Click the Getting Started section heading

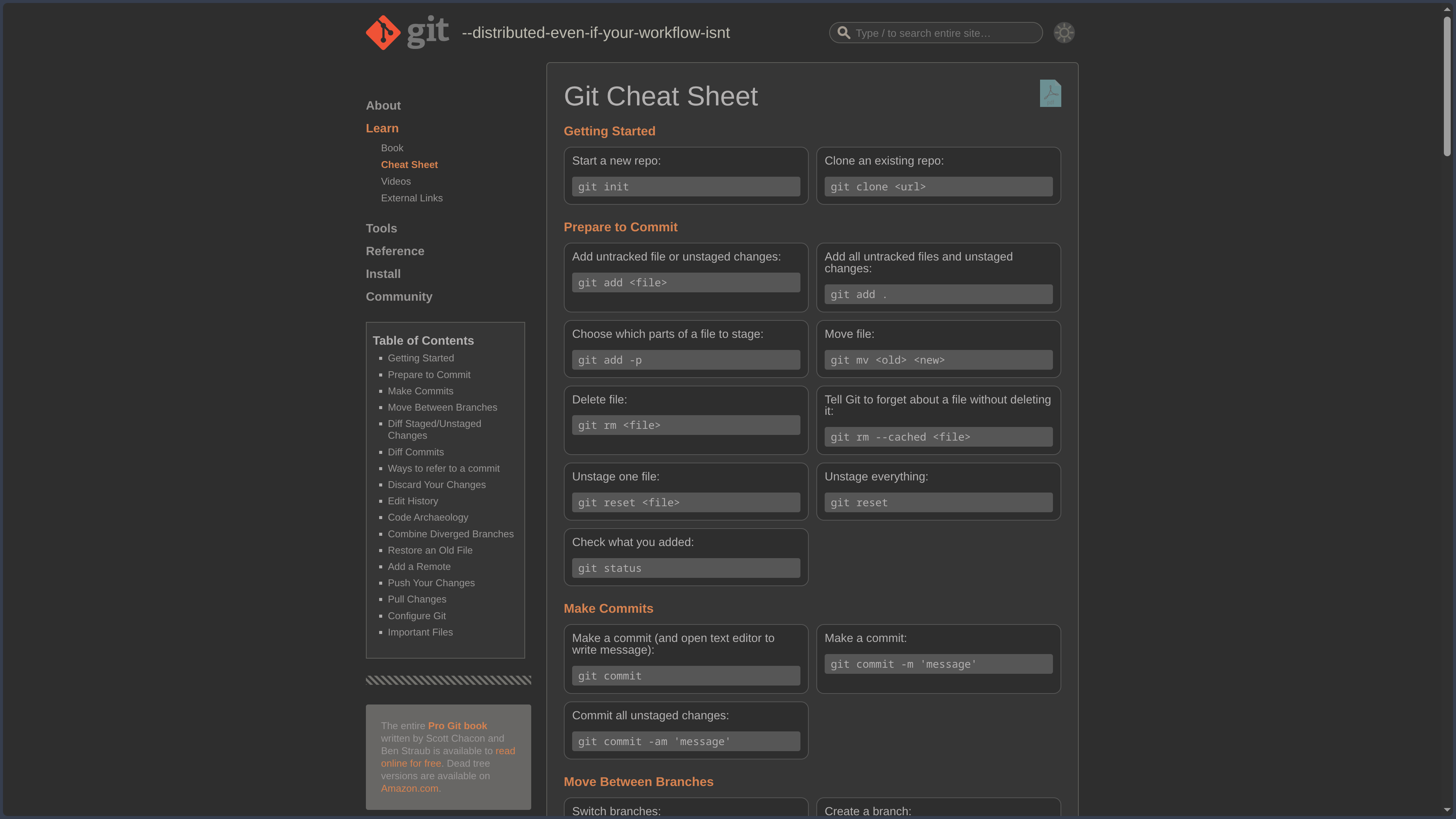pyautogui.click(x=609, y=131)
